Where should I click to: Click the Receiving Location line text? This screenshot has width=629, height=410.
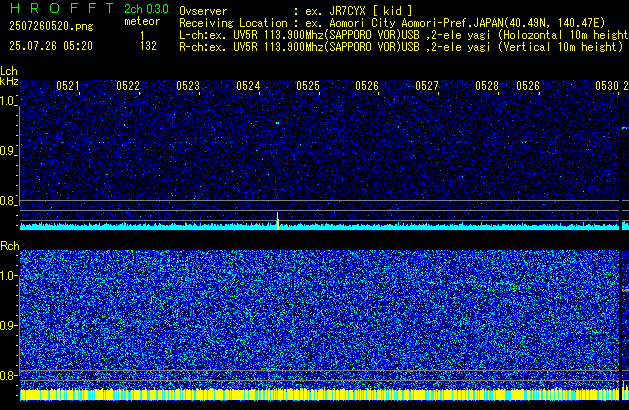pyautogui.click(x=392, y=23)
